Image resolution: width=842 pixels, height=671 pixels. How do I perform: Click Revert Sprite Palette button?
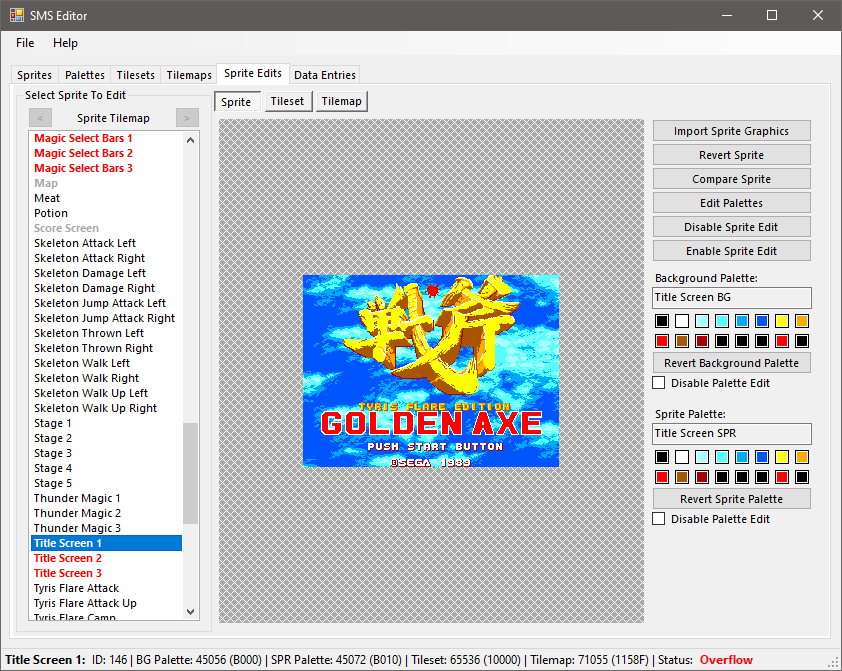pos(731,499)
